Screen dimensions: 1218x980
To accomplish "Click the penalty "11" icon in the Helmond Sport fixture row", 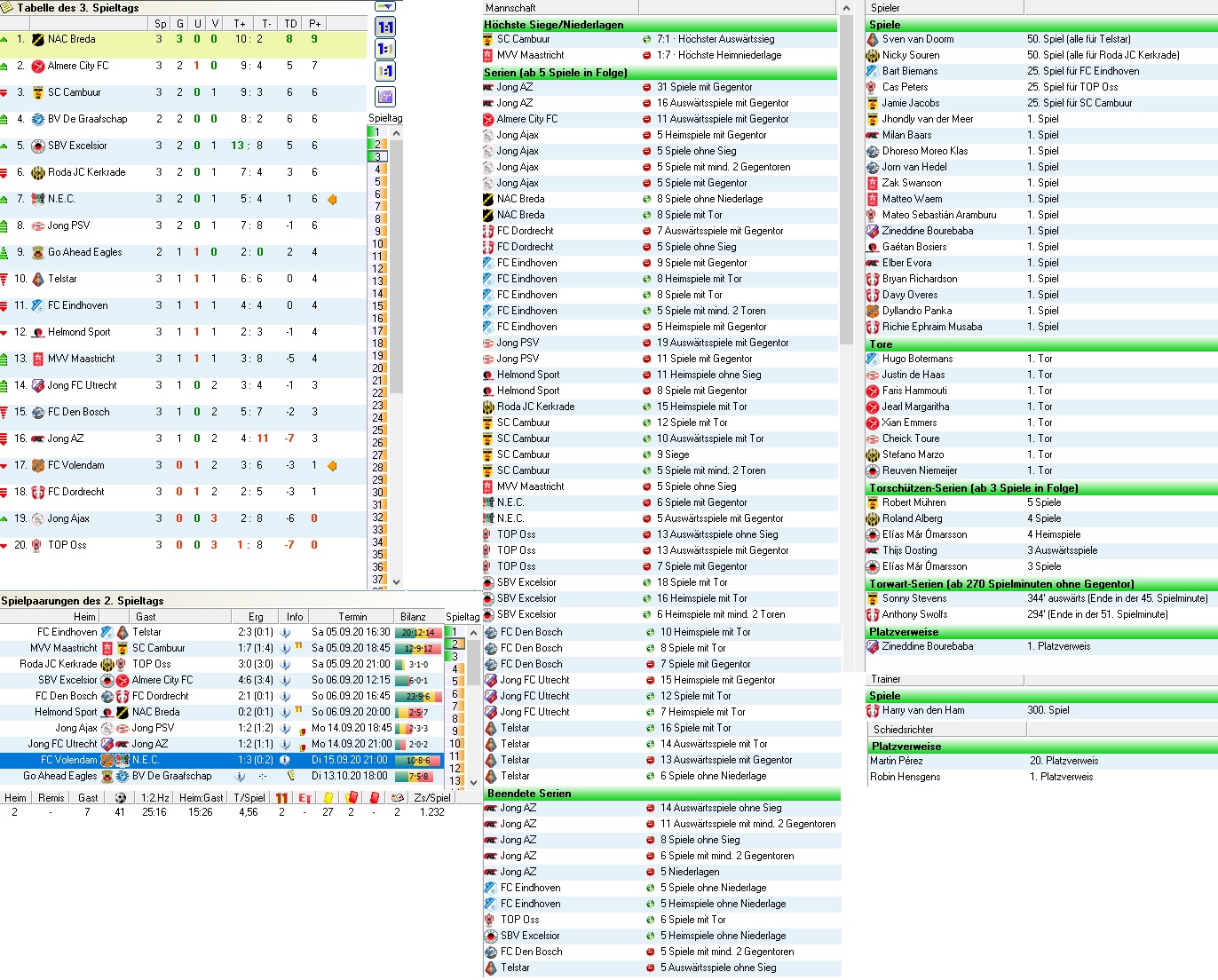I will pyautogui.click(x=298, y=711).
